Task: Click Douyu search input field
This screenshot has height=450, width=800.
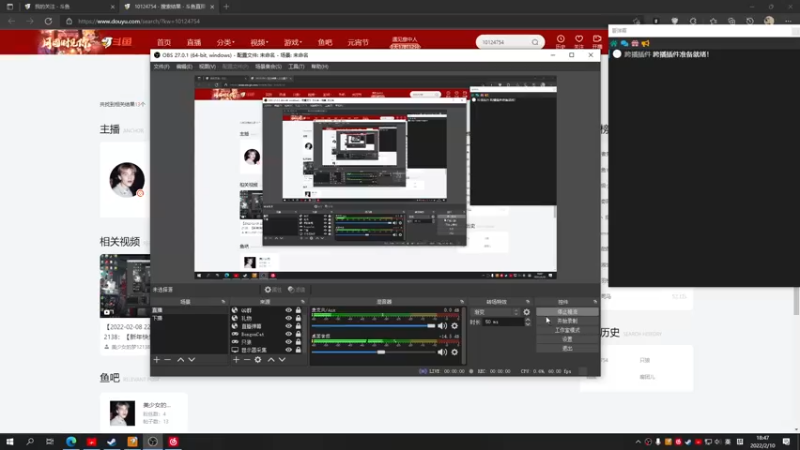Action: tap(504, 42)
